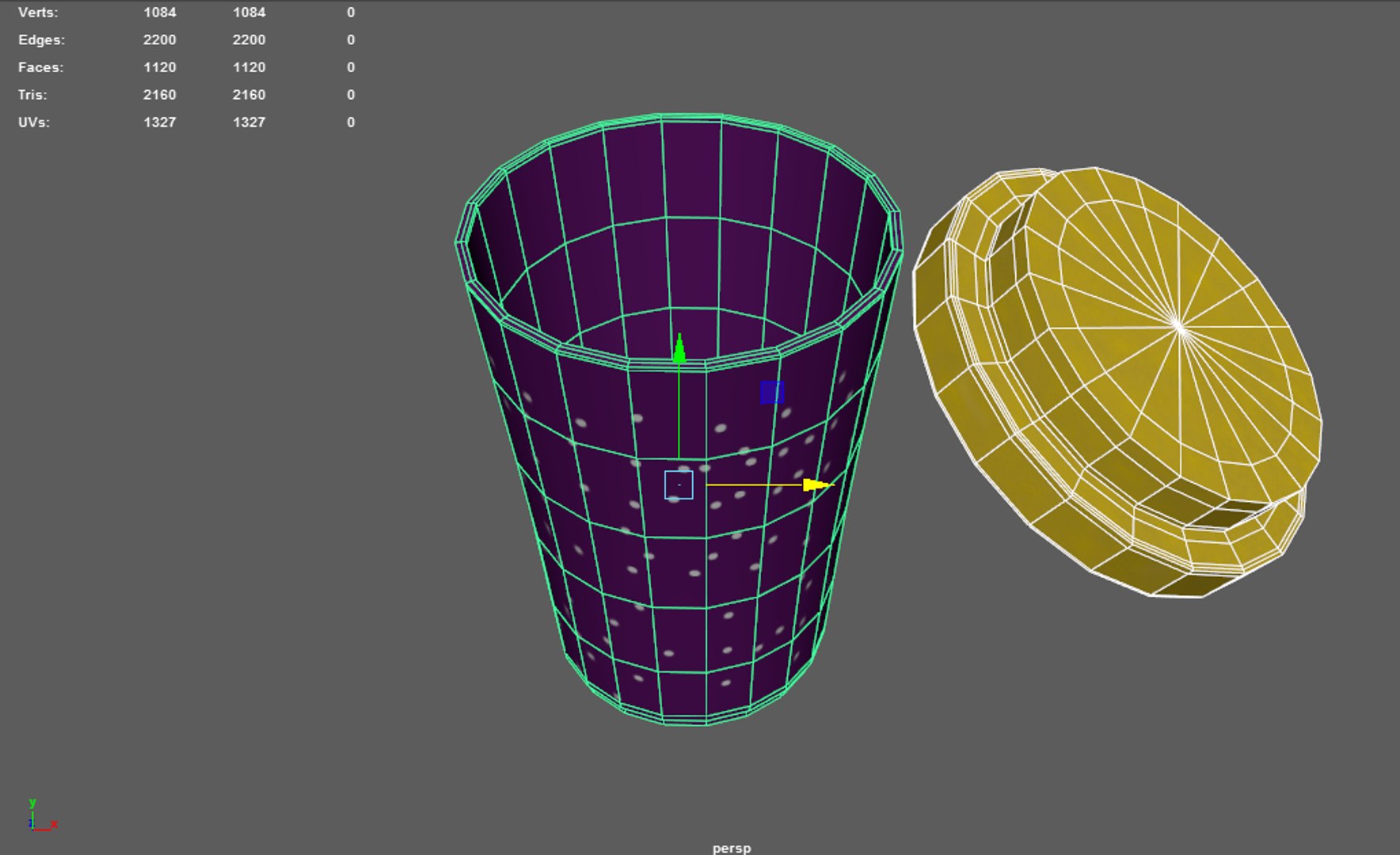Click the green Y-axis move arrow
Screen dimensions: 1400x855
pyautogui.click(x=679, y=349)
